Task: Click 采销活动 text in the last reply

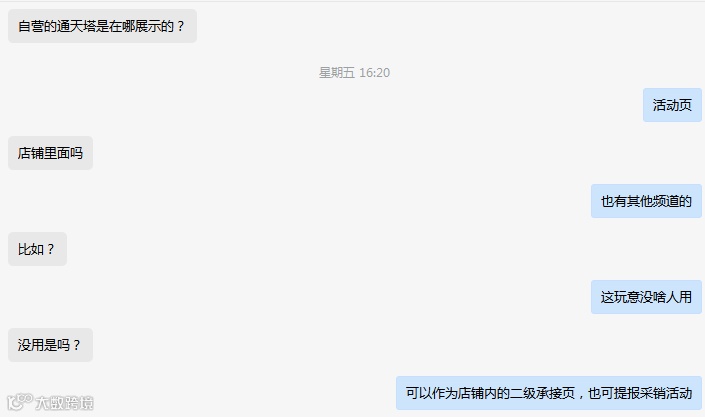Action: (665, 393)
